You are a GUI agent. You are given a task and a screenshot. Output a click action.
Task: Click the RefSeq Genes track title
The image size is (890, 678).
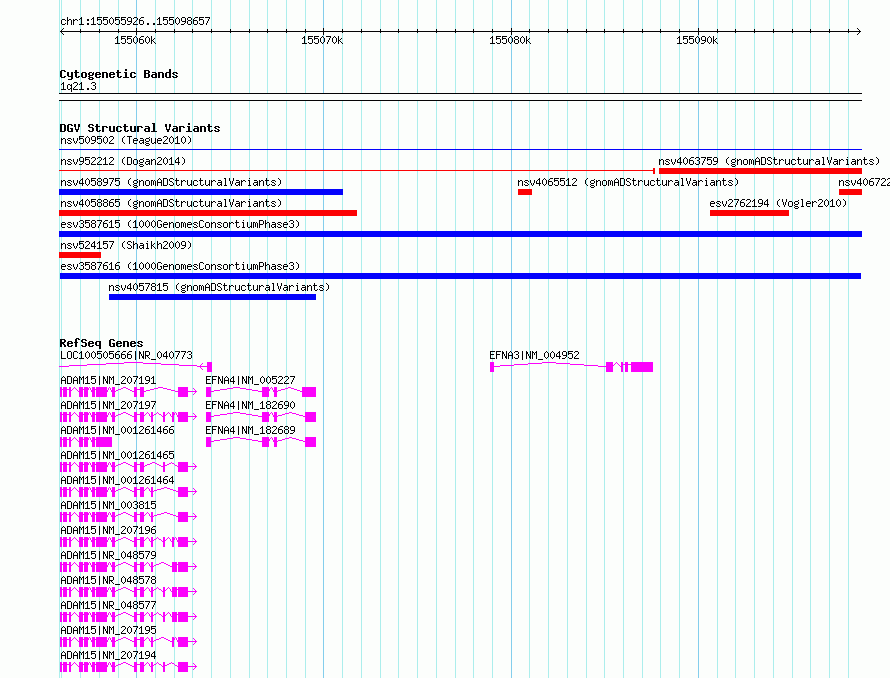(101, 343)
